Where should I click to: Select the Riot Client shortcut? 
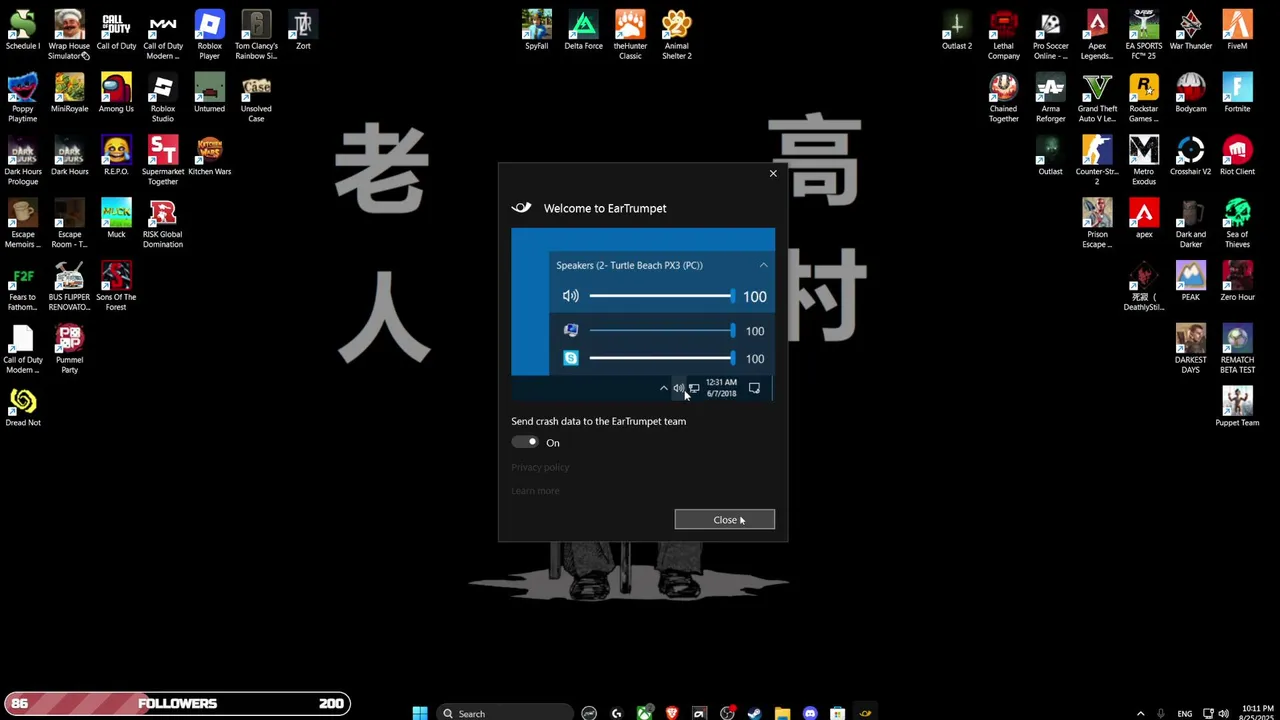pyautogui.click(x=1237, y=156)
